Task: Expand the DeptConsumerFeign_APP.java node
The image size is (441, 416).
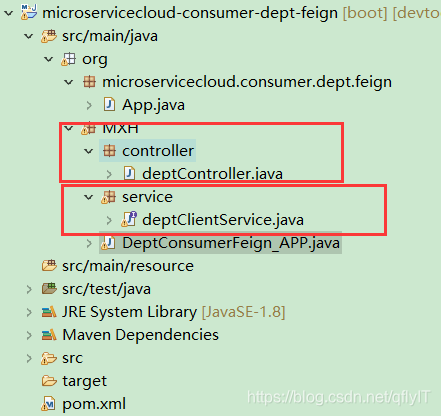Action: (89, 243)
